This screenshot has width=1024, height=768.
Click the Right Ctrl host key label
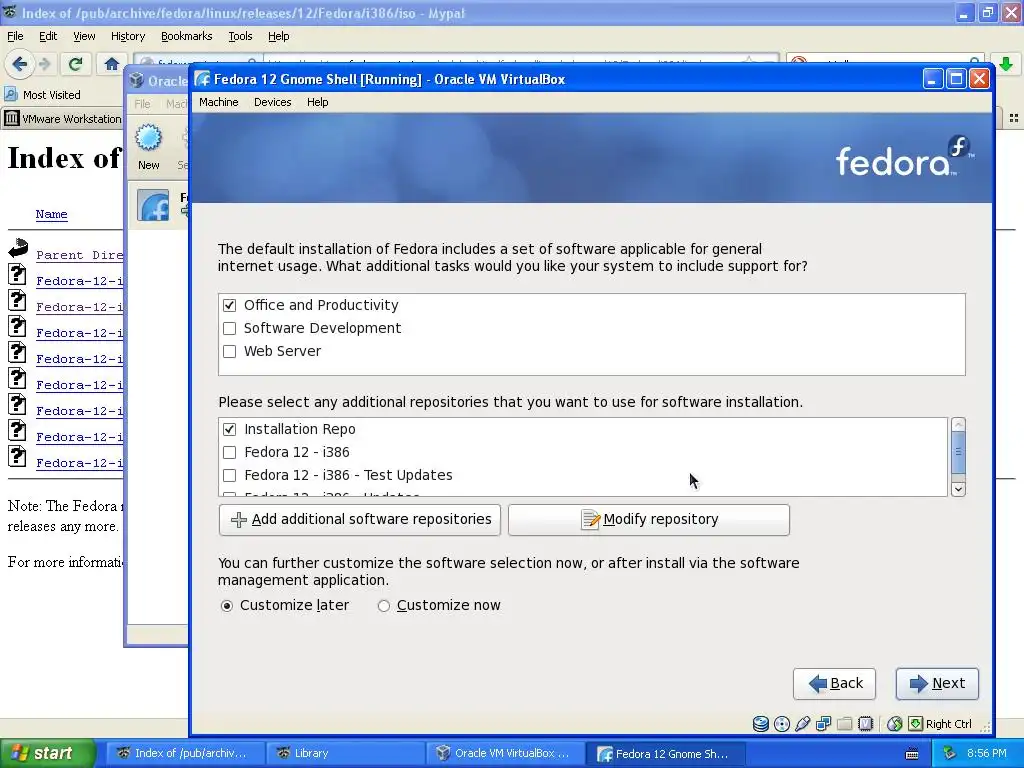[x=948, y=724]
